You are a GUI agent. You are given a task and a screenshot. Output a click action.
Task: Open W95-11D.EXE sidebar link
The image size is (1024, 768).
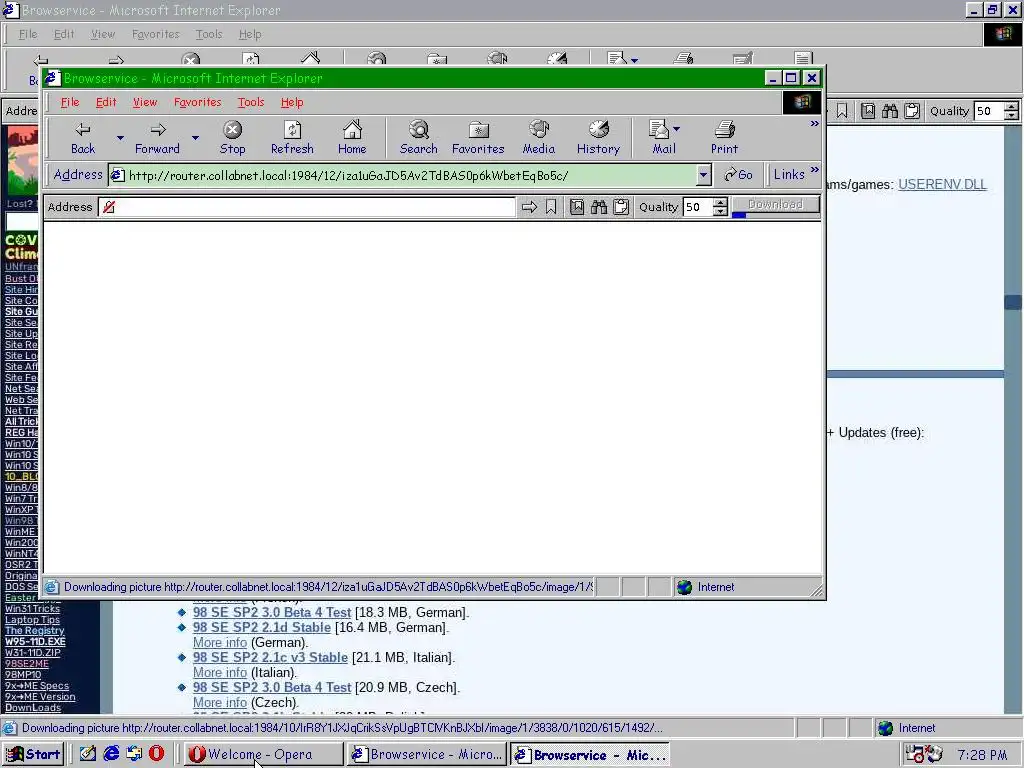[35, 641]
